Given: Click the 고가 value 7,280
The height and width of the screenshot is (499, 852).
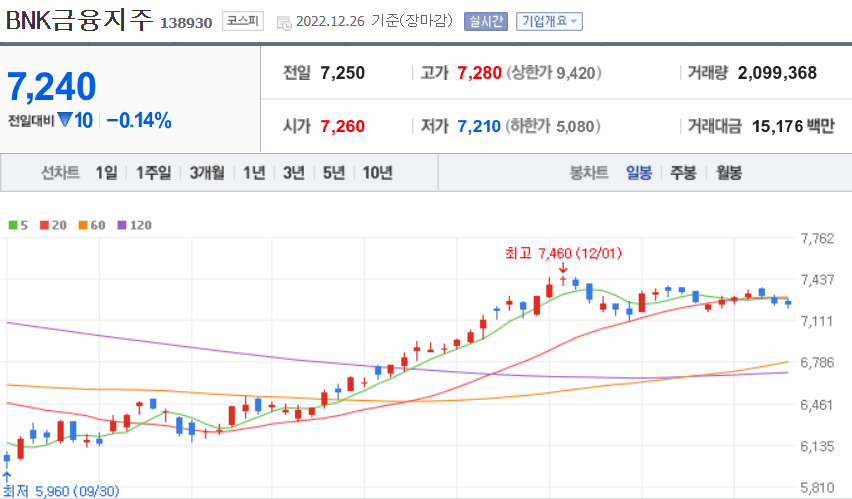Looking at the screenshot, I should [479, 73].
